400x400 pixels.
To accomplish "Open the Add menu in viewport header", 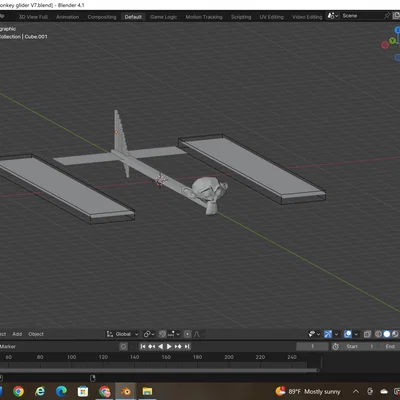I will point(17,334).
